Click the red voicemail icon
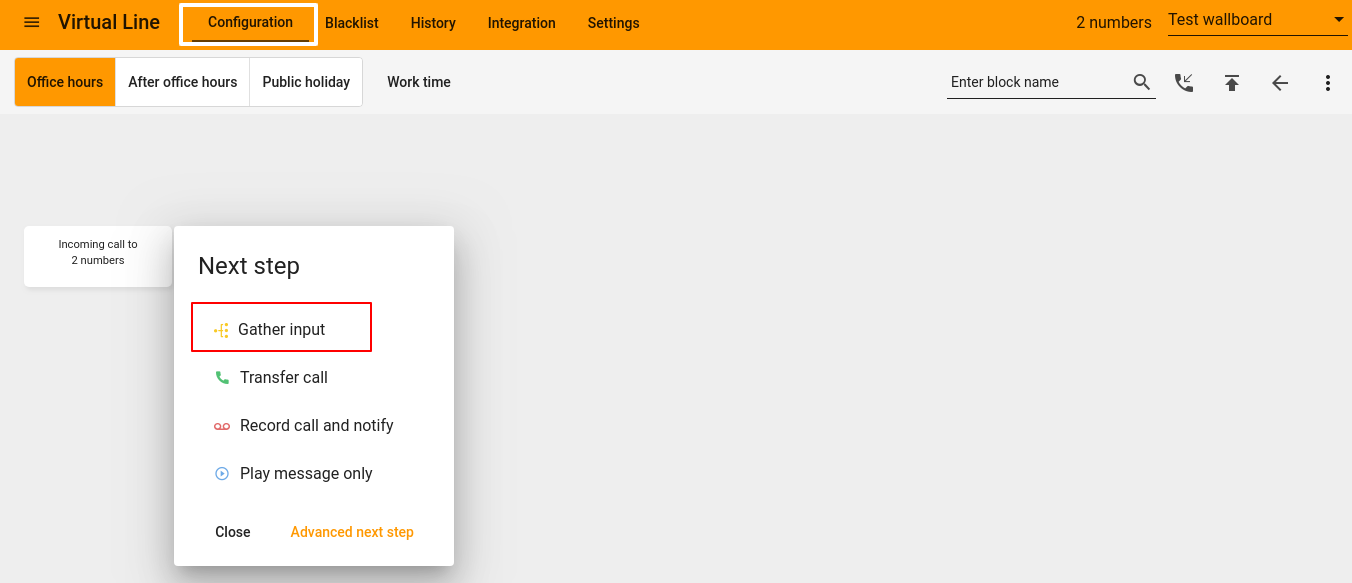Image resolution: width=1352 pixels, height=583 pixels. (222, 426)
